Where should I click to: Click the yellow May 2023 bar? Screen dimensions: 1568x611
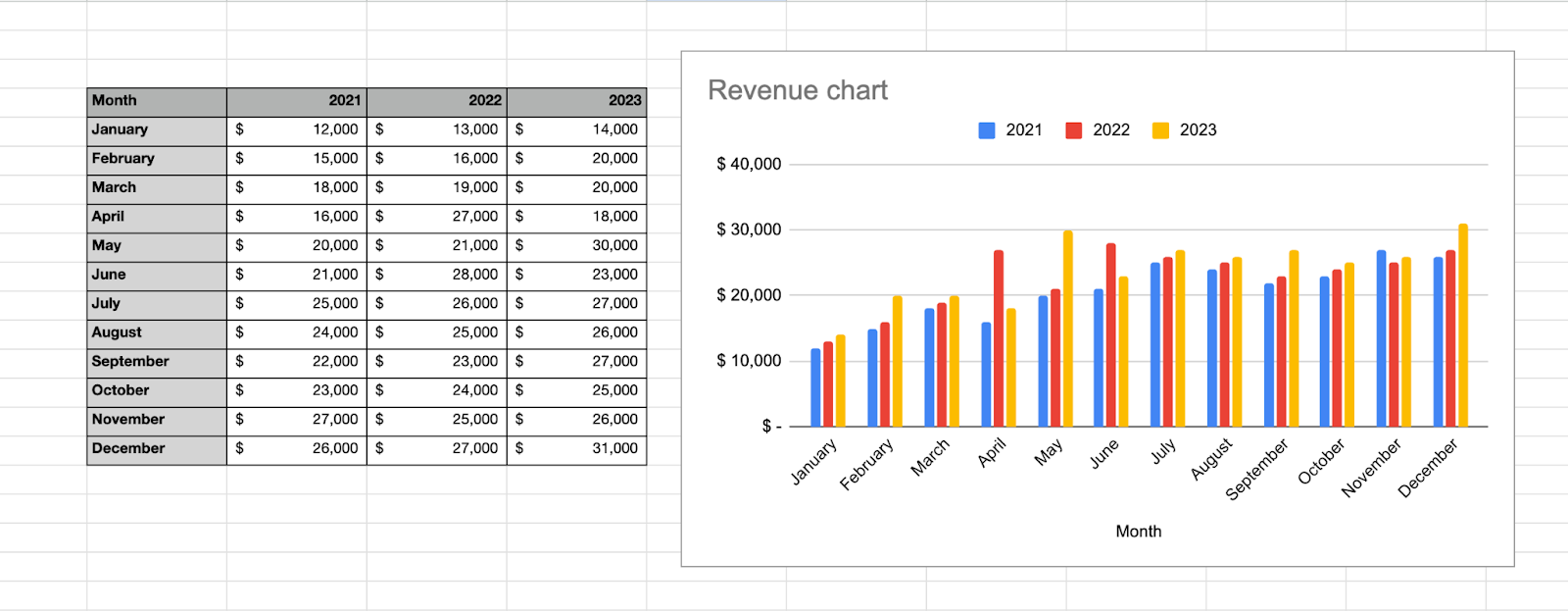(x=1068, y=329)
